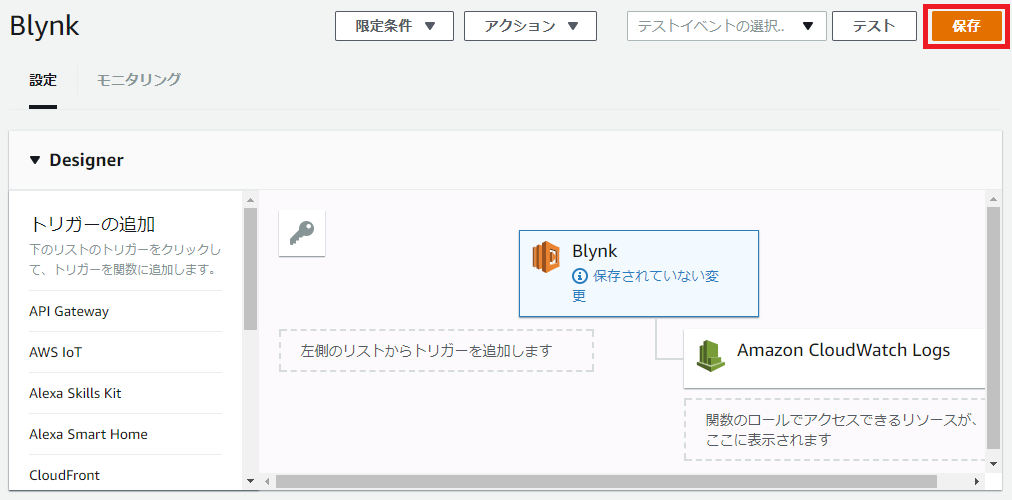
Task: Click the Amazon CloudWatch Logs icon
Action: tap(711, 355)
